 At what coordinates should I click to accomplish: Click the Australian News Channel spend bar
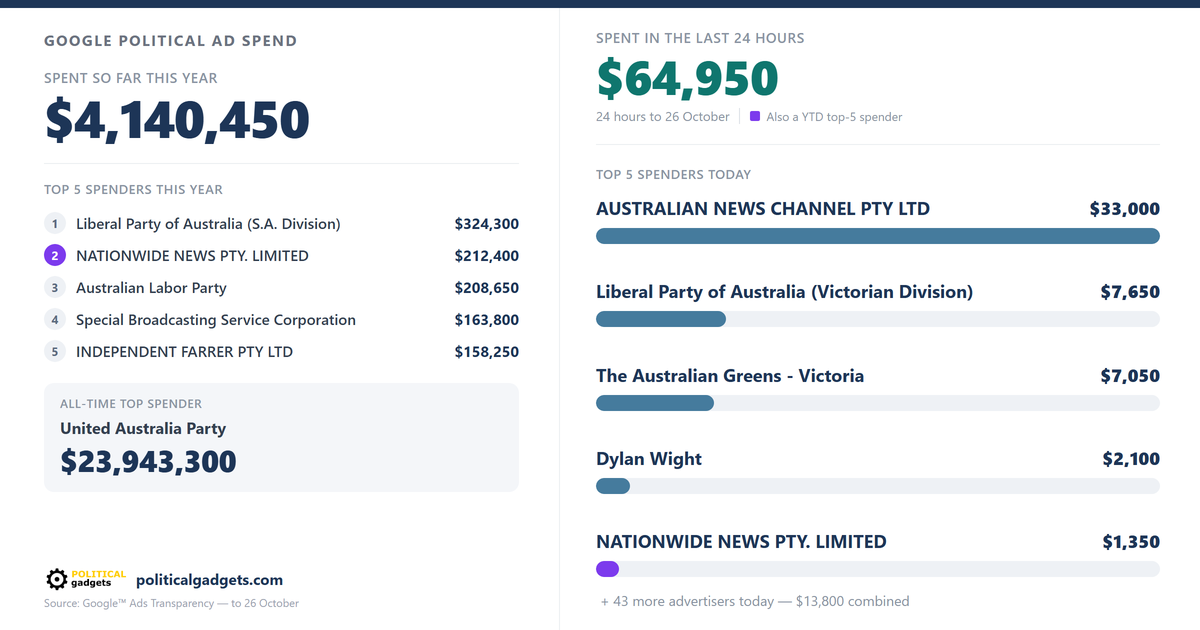coord(878,236)
